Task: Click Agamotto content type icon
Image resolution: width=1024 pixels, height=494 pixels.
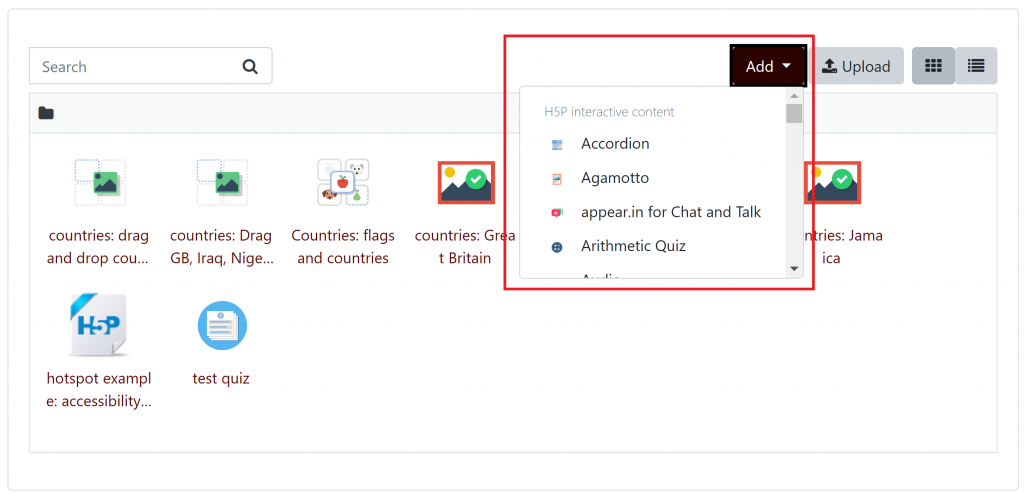Action: [x=556, y=178]
